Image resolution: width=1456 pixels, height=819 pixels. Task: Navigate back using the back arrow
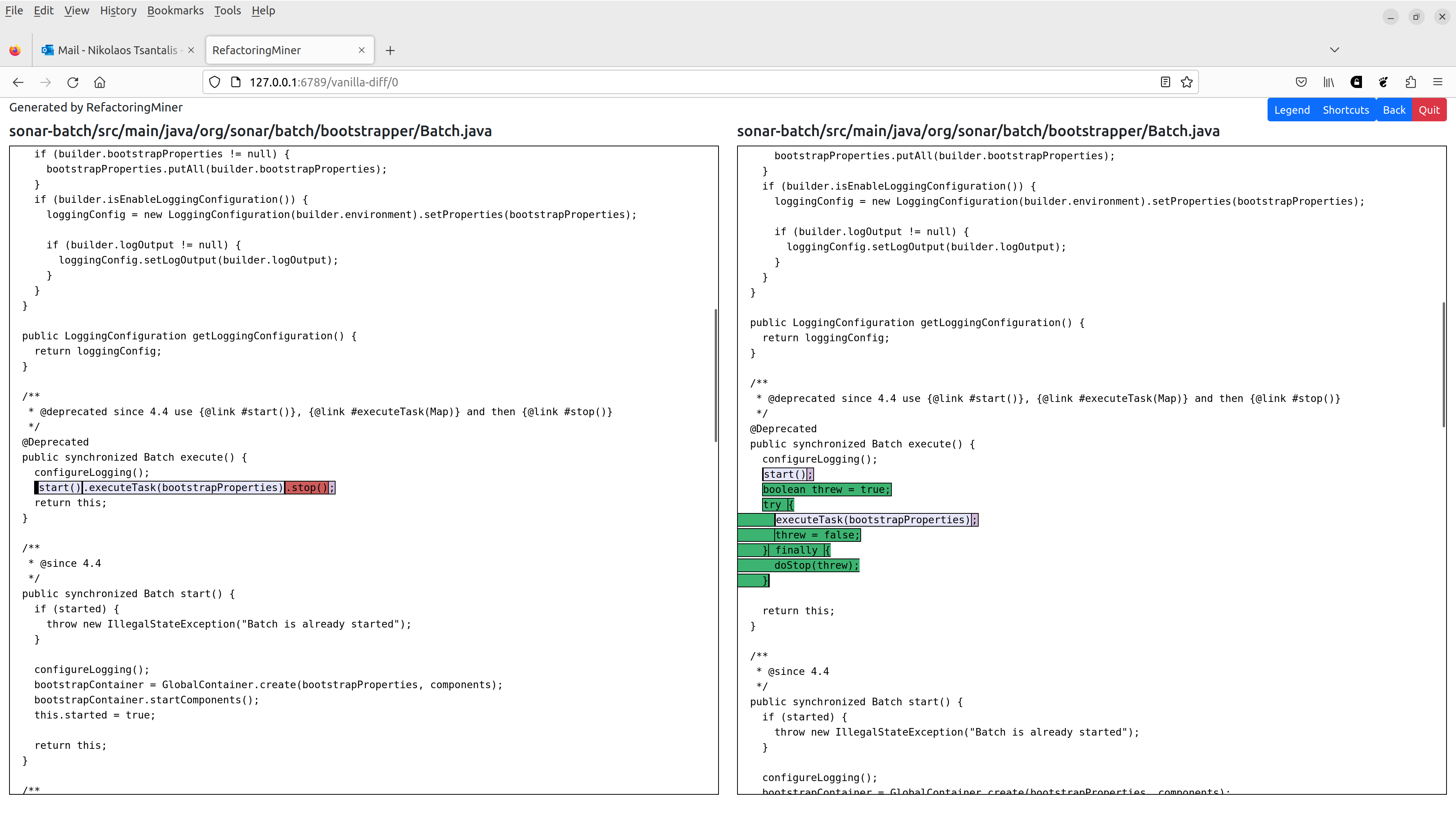18,82
